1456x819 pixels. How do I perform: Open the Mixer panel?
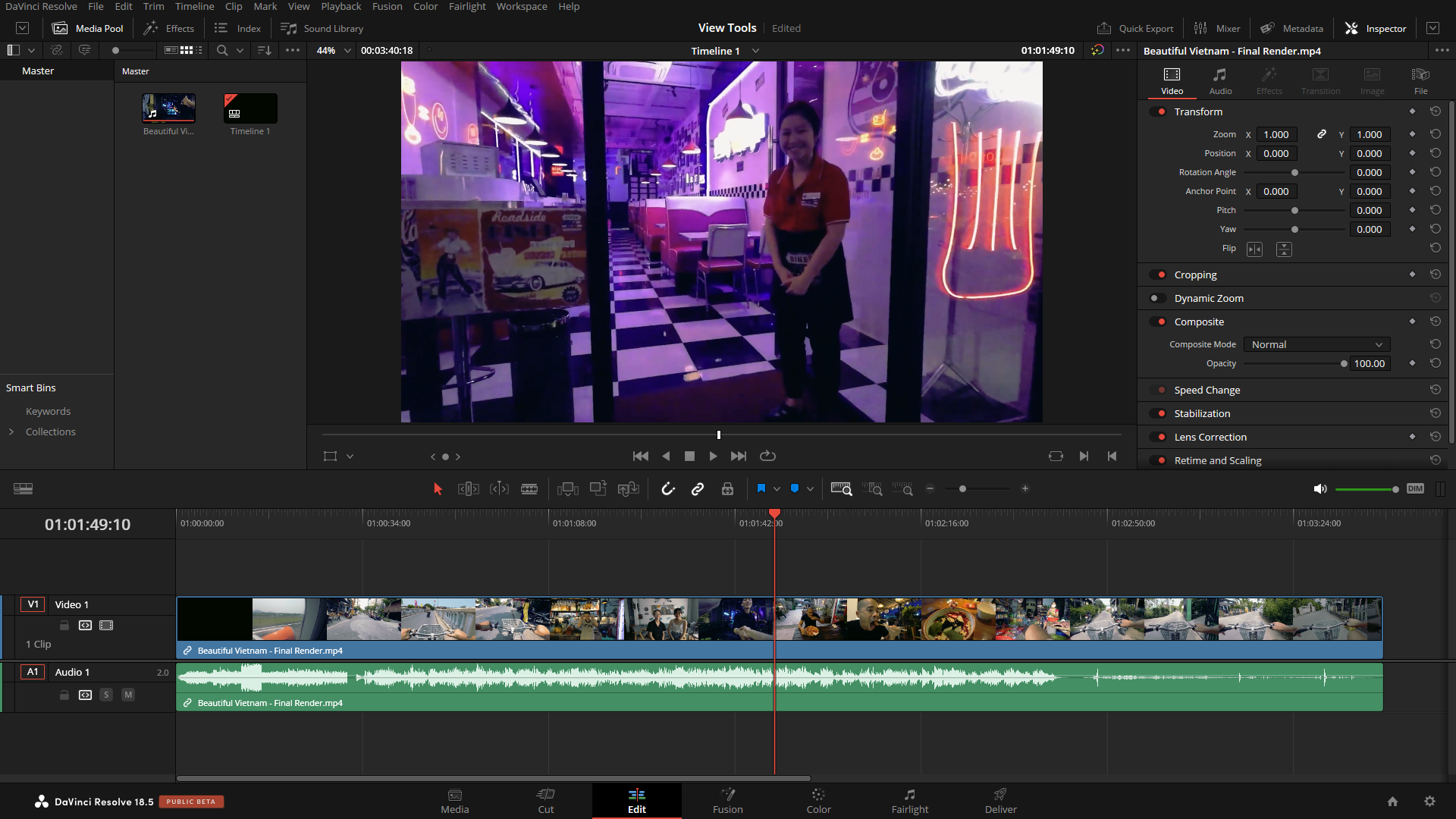[1217, 28]
